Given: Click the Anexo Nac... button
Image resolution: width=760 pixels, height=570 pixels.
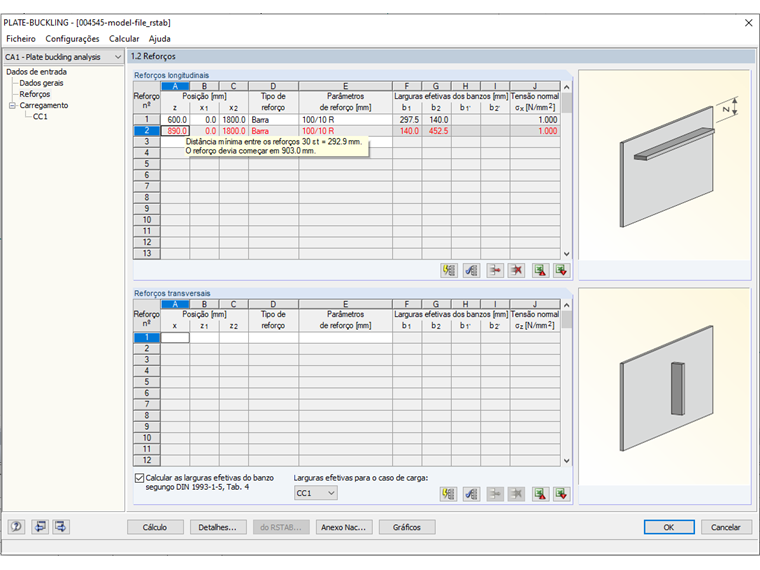Looking at the screenshot, I should click(344, 527).
